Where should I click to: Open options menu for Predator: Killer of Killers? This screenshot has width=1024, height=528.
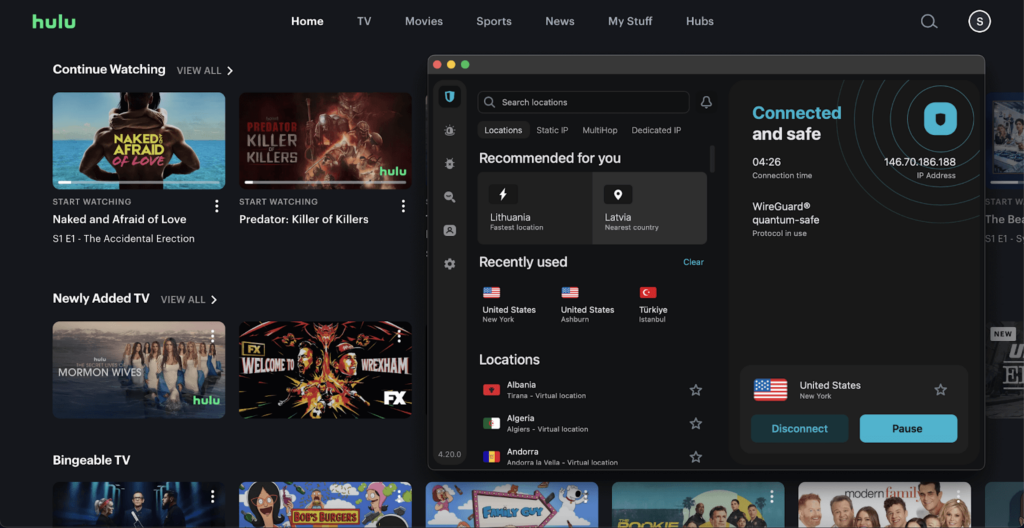403,206
